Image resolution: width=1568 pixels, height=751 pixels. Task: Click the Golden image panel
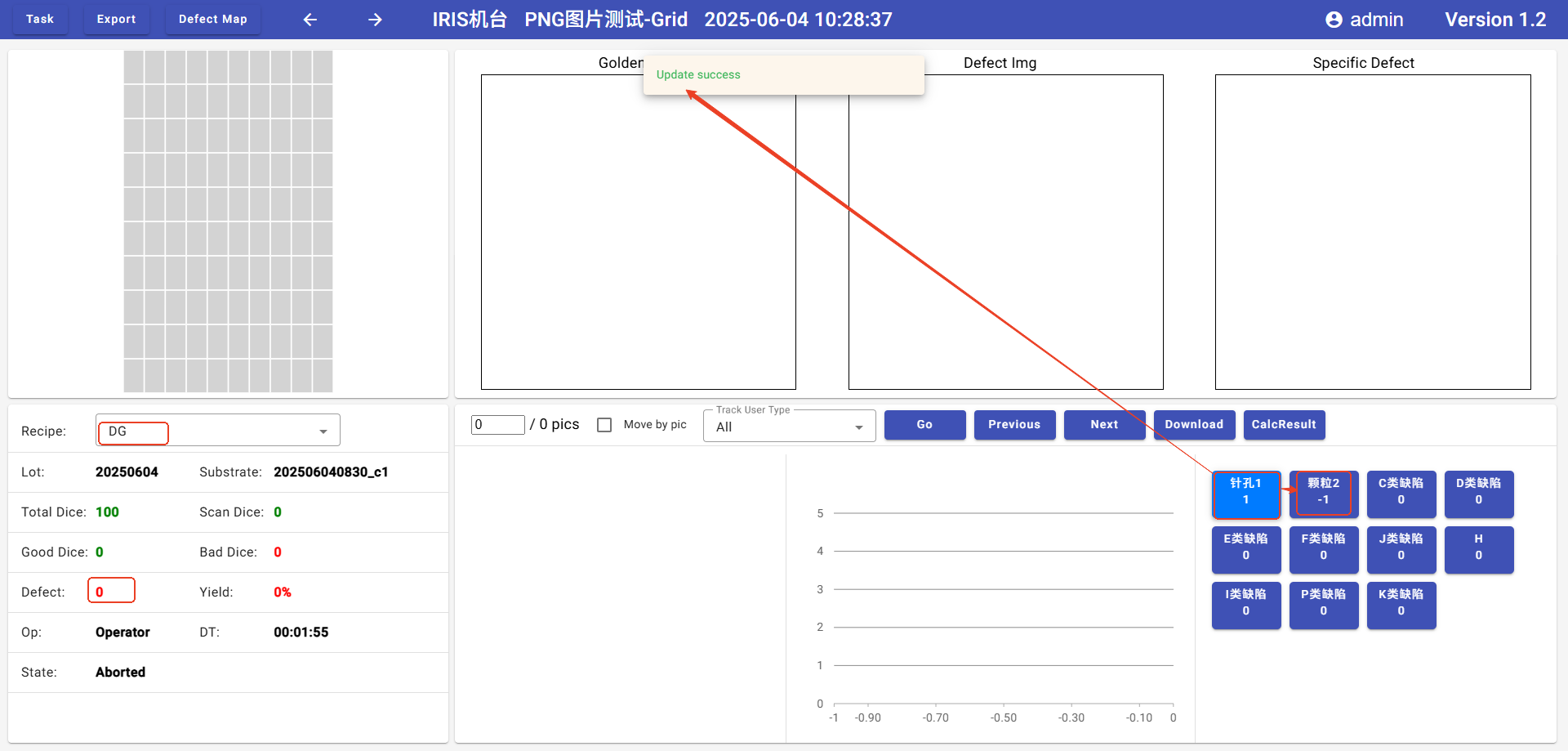click(x=639, y=232)
